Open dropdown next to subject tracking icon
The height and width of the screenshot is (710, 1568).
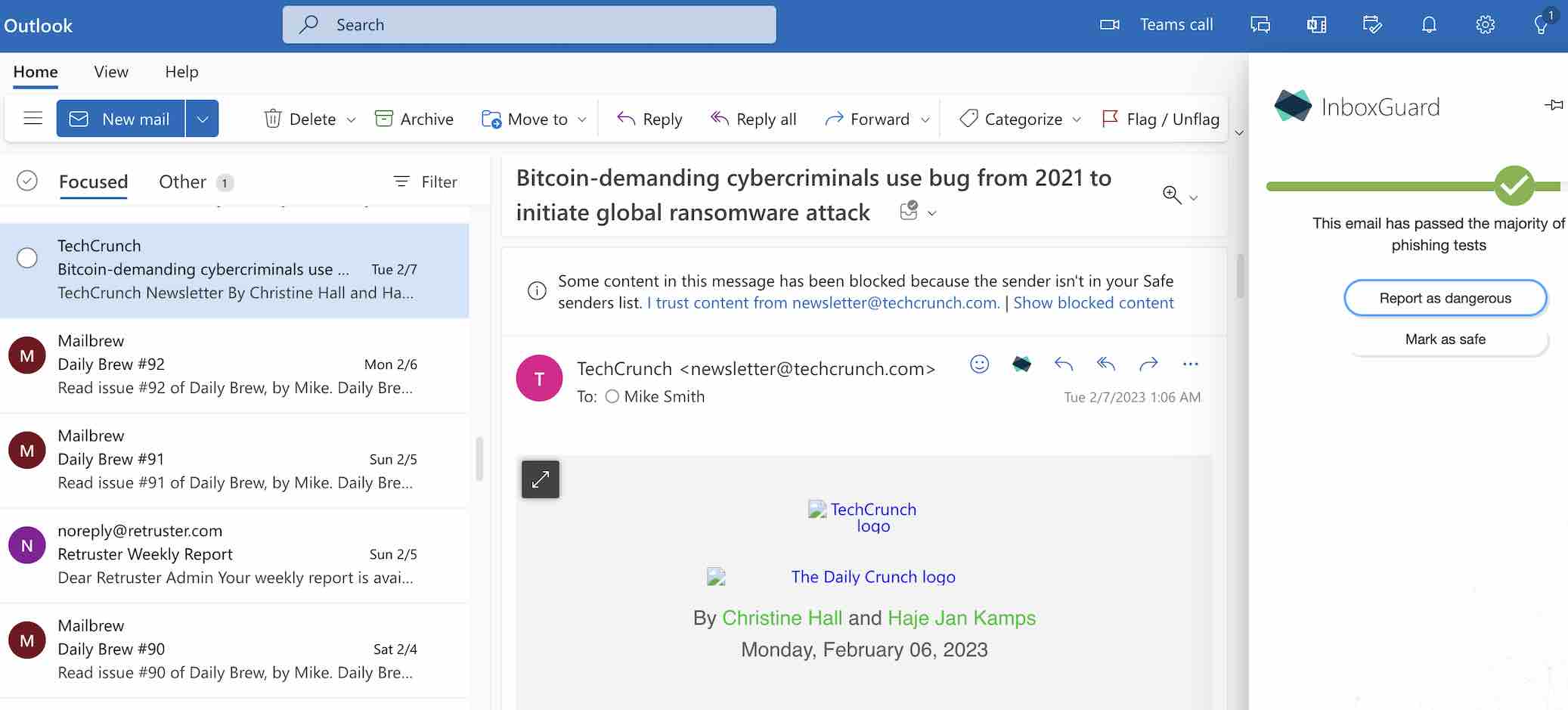click(932, 213)
